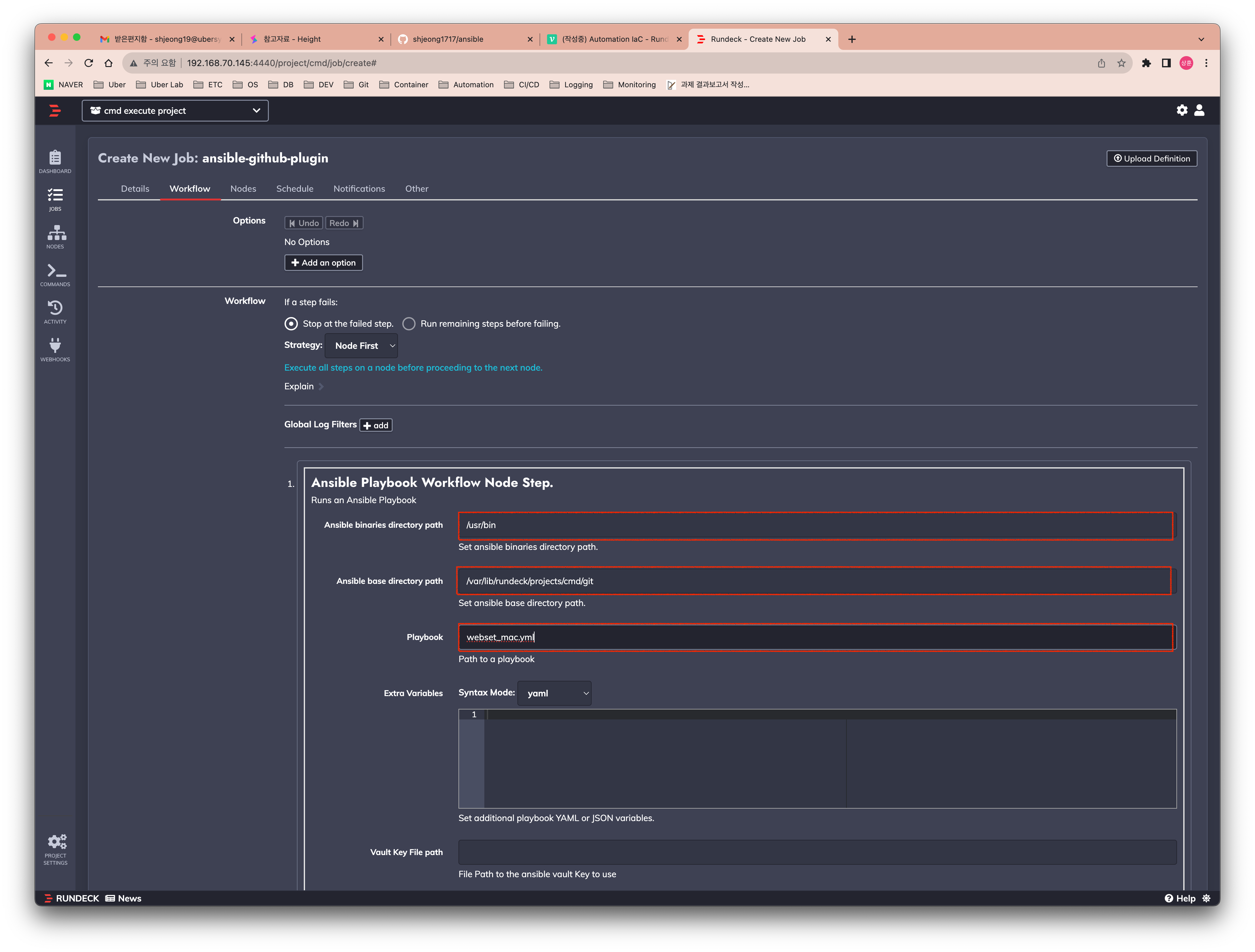Switch to the Nodes tab
1255x952 pixels.
point(243,189)
